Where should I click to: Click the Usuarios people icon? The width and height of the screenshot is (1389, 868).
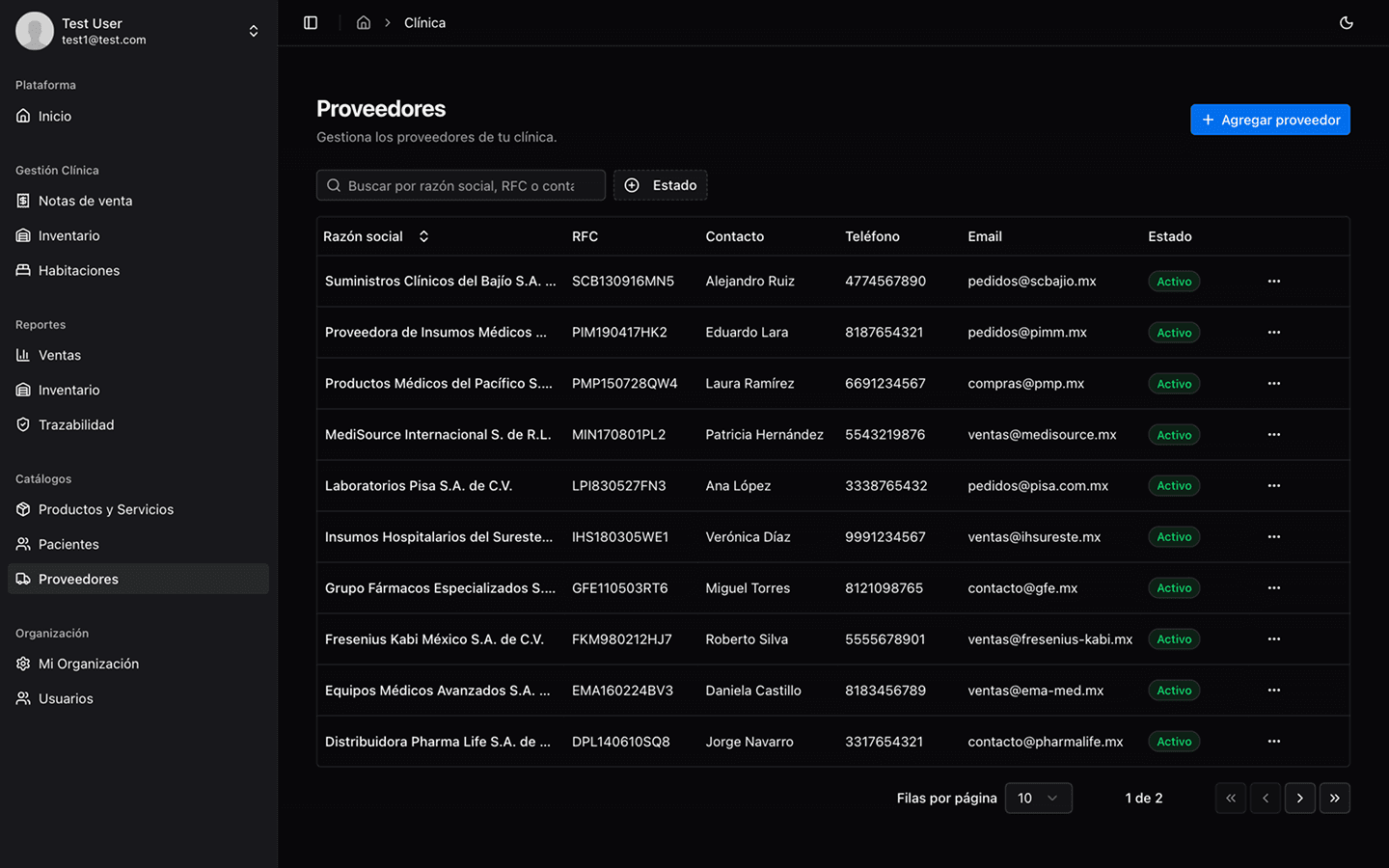(21, 698)
